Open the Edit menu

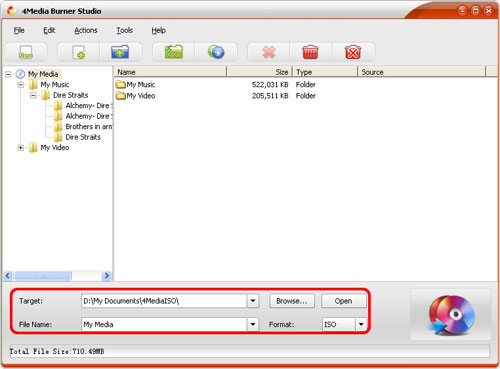tap(49, 30)
